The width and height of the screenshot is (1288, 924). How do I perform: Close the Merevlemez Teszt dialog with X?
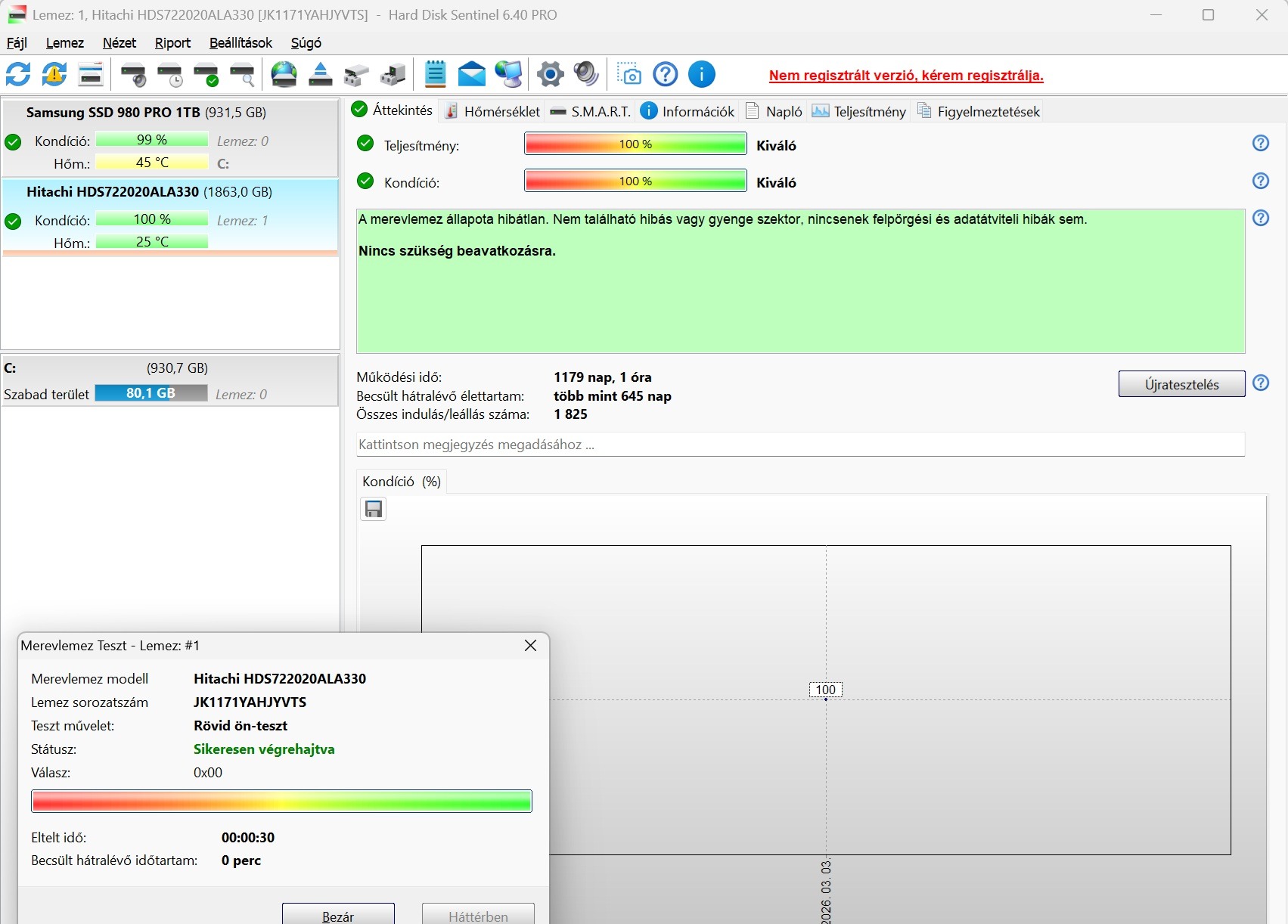[x=531, y=645]
